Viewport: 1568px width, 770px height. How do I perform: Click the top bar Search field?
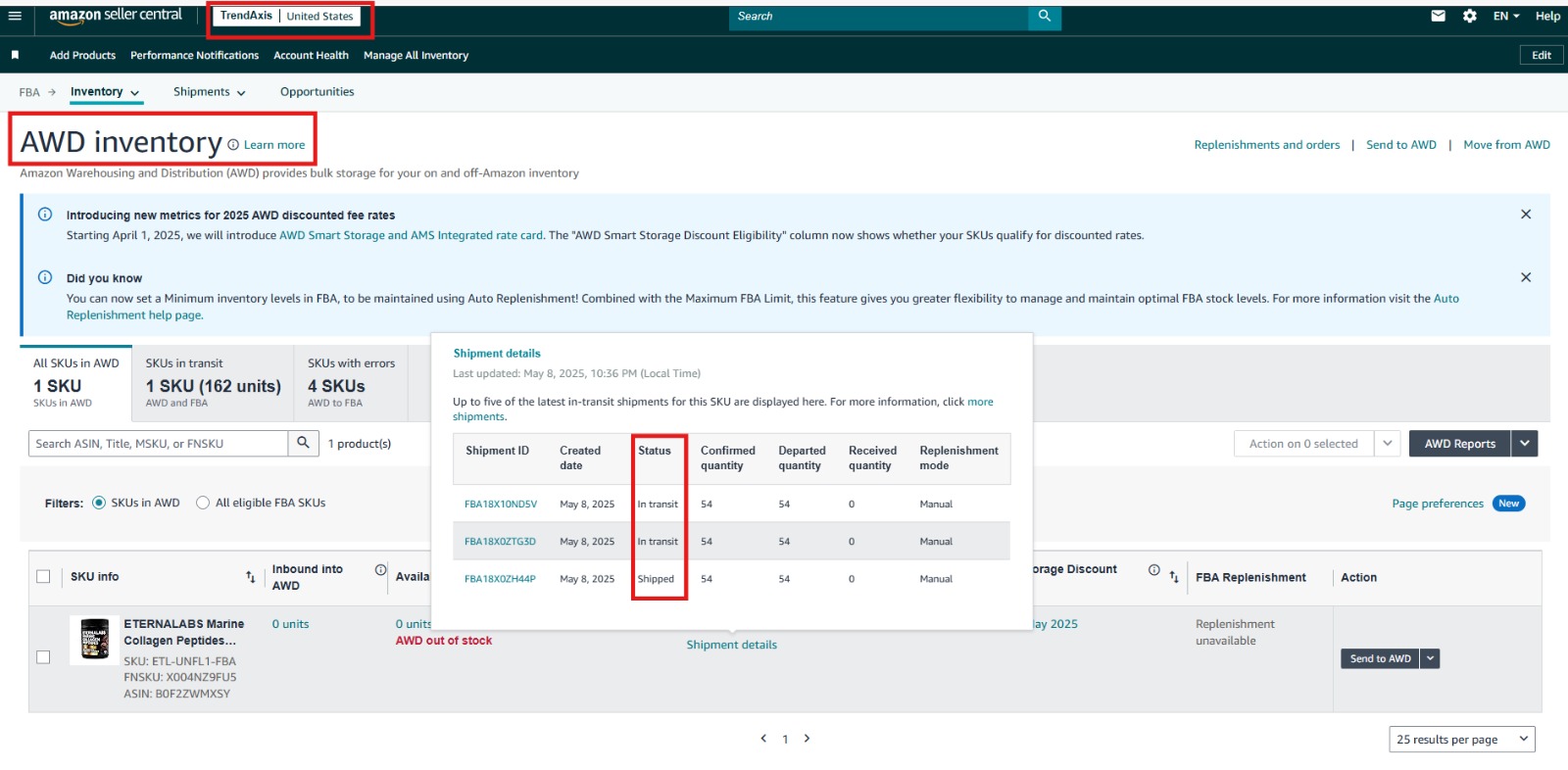[x=879, y=17]
